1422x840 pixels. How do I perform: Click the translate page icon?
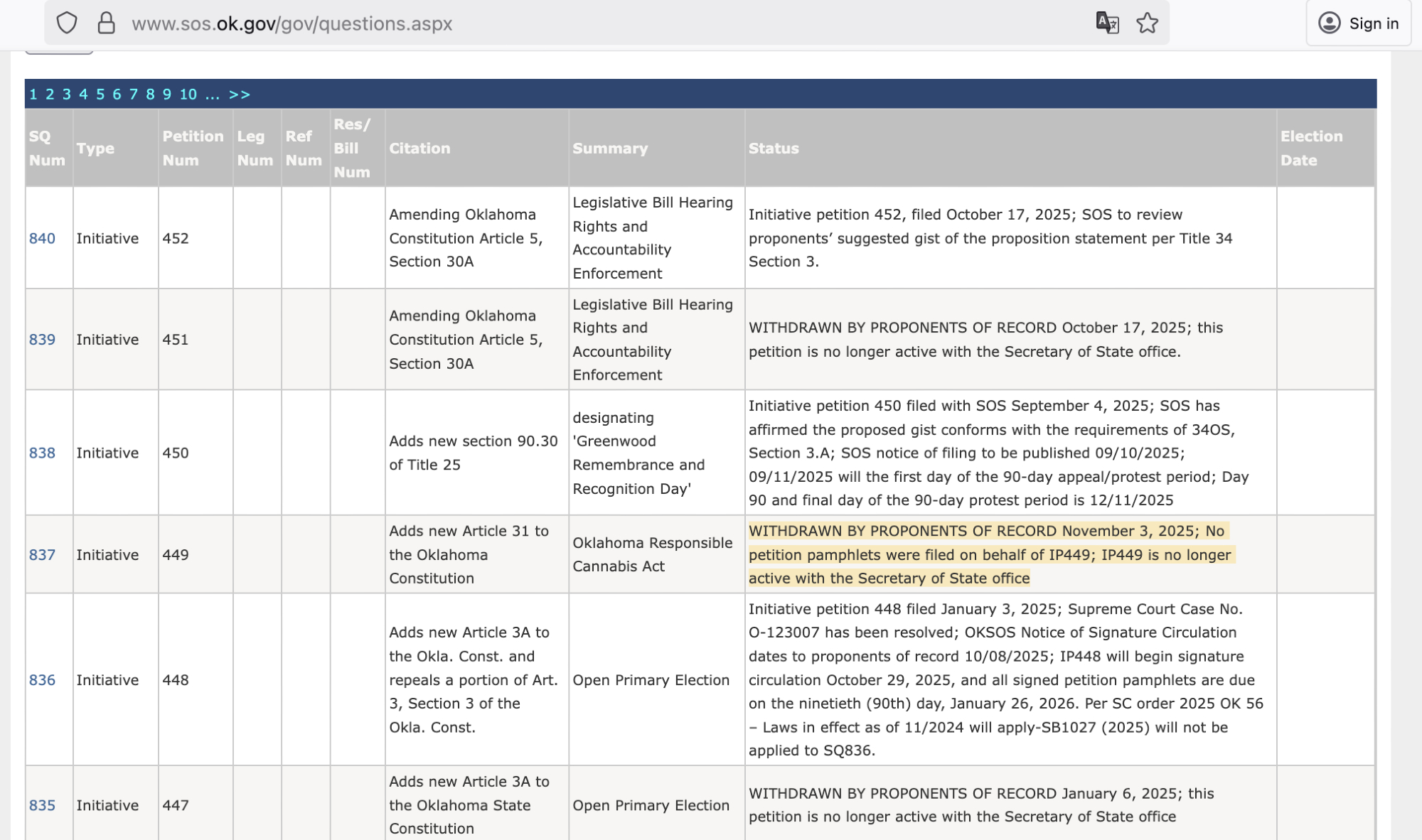tap(1107, 23)
